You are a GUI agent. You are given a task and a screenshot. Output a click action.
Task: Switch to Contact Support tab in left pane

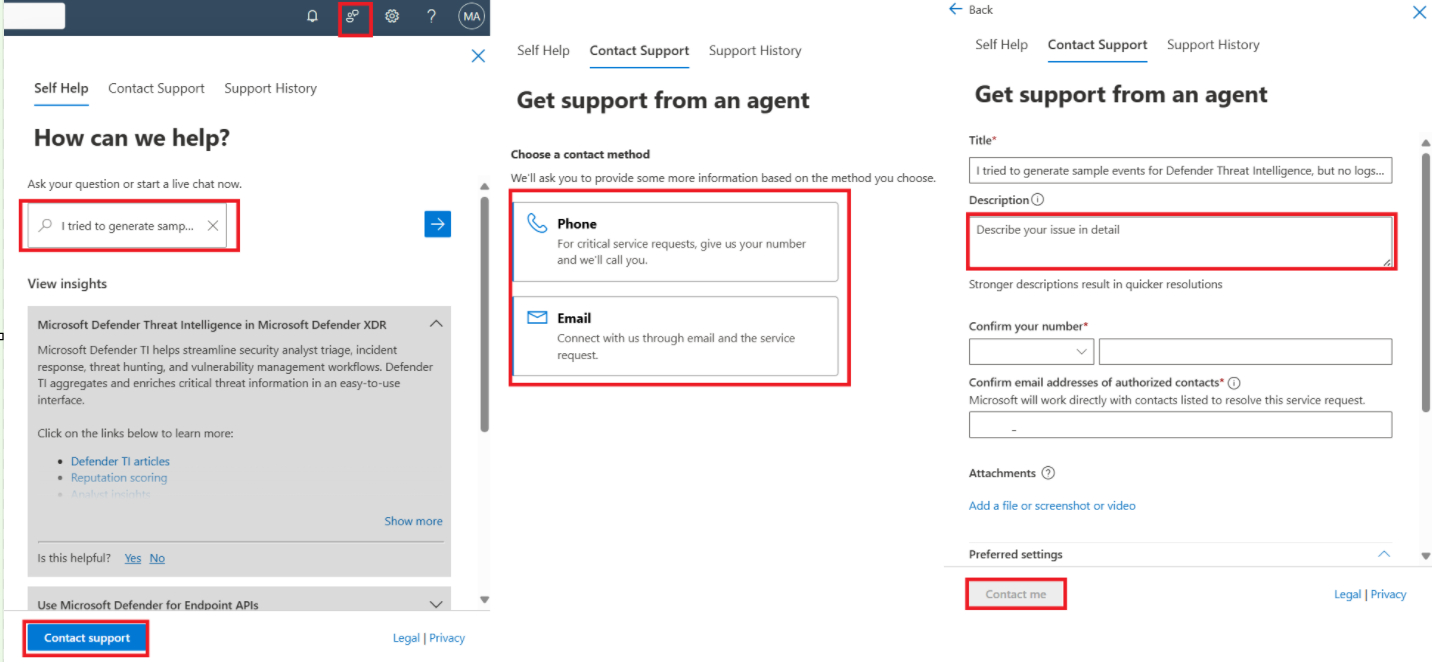coord(156,88)
